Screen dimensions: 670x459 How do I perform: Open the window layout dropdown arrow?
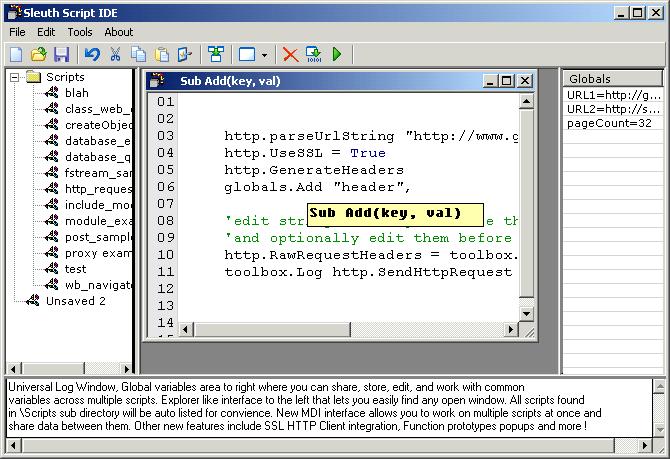(264, 55)
